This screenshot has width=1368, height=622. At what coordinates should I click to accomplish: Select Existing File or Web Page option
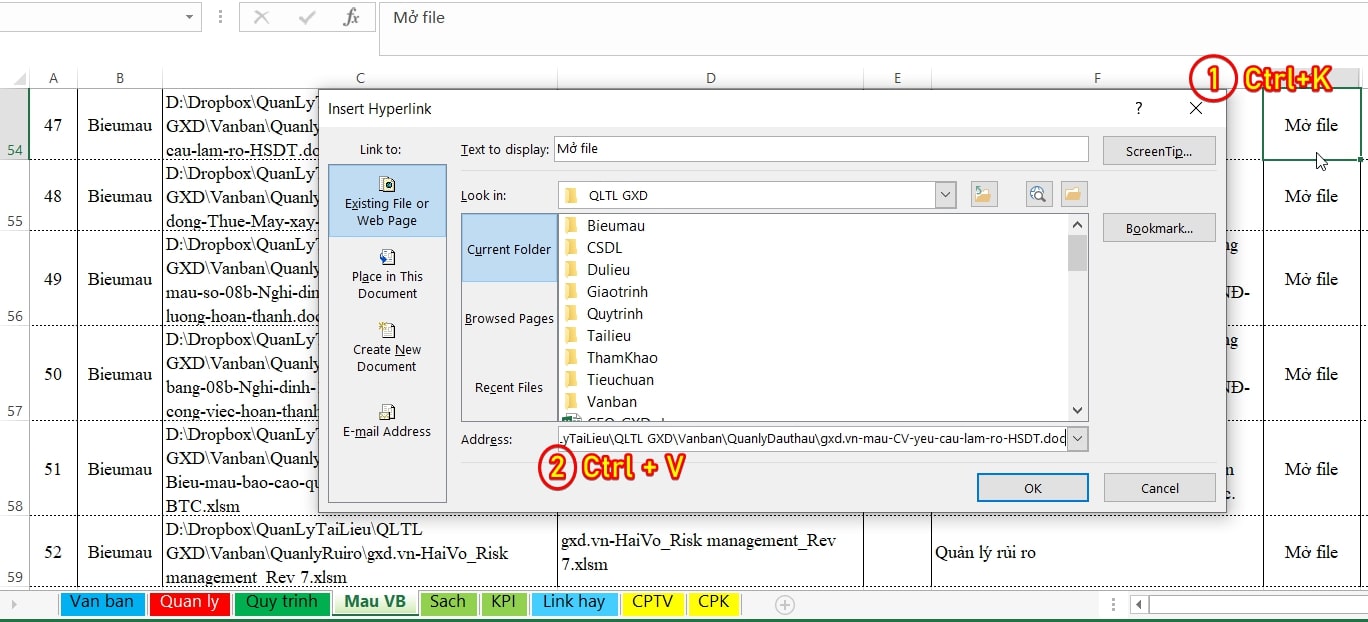(387, 201)
